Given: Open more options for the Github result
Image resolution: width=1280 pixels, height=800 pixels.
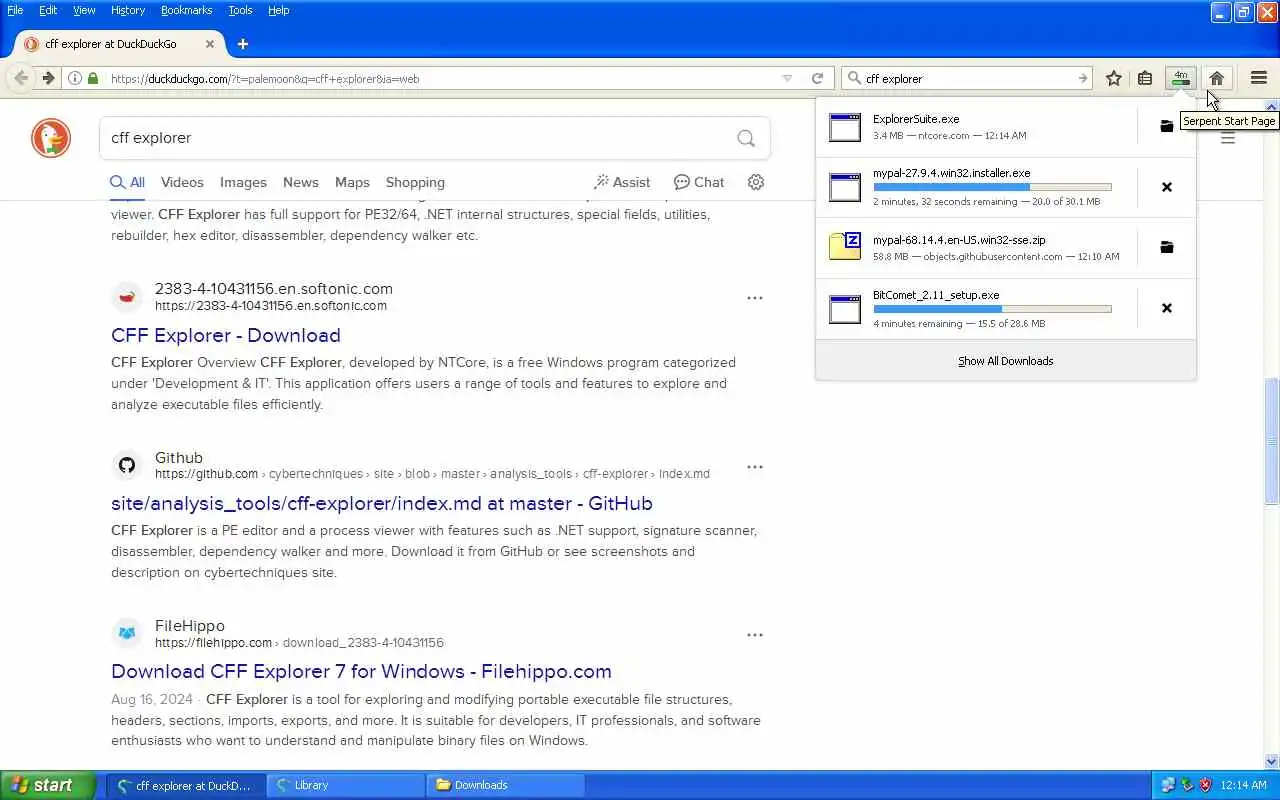Looking at the screenshot, I should pyautogui.click(x=755, y=467).
